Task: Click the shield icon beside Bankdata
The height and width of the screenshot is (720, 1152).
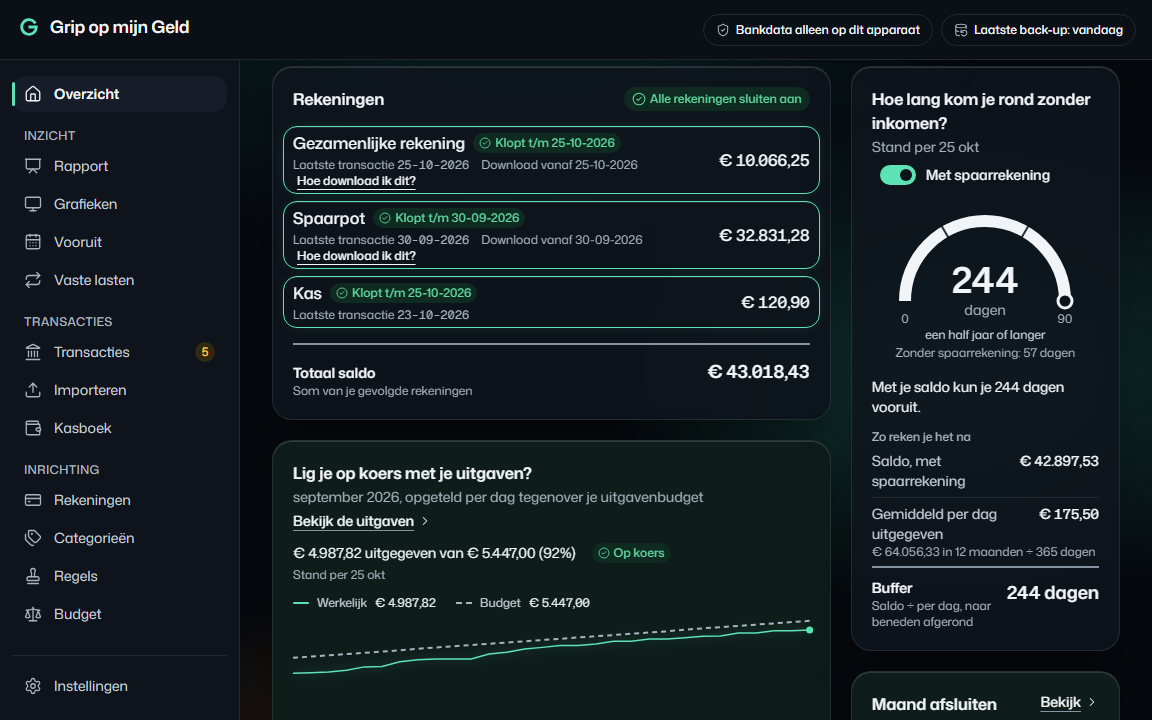Action: click(723, 30)
